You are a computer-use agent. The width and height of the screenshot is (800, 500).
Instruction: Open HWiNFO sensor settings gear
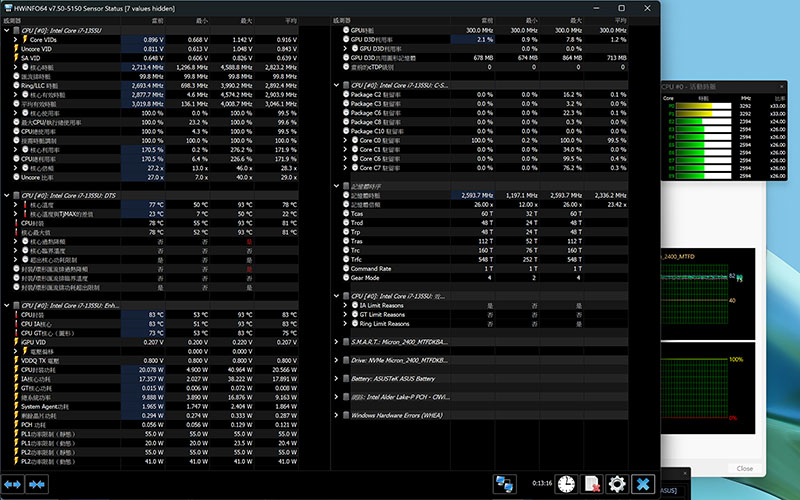617,484
